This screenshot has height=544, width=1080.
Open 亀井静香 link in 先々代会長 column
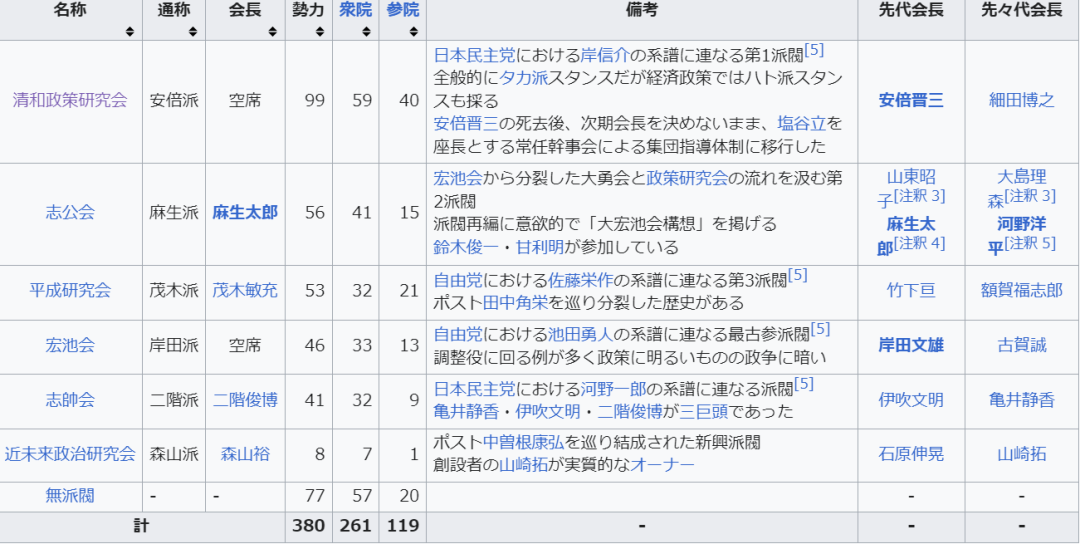click(x=1021, y=400)
